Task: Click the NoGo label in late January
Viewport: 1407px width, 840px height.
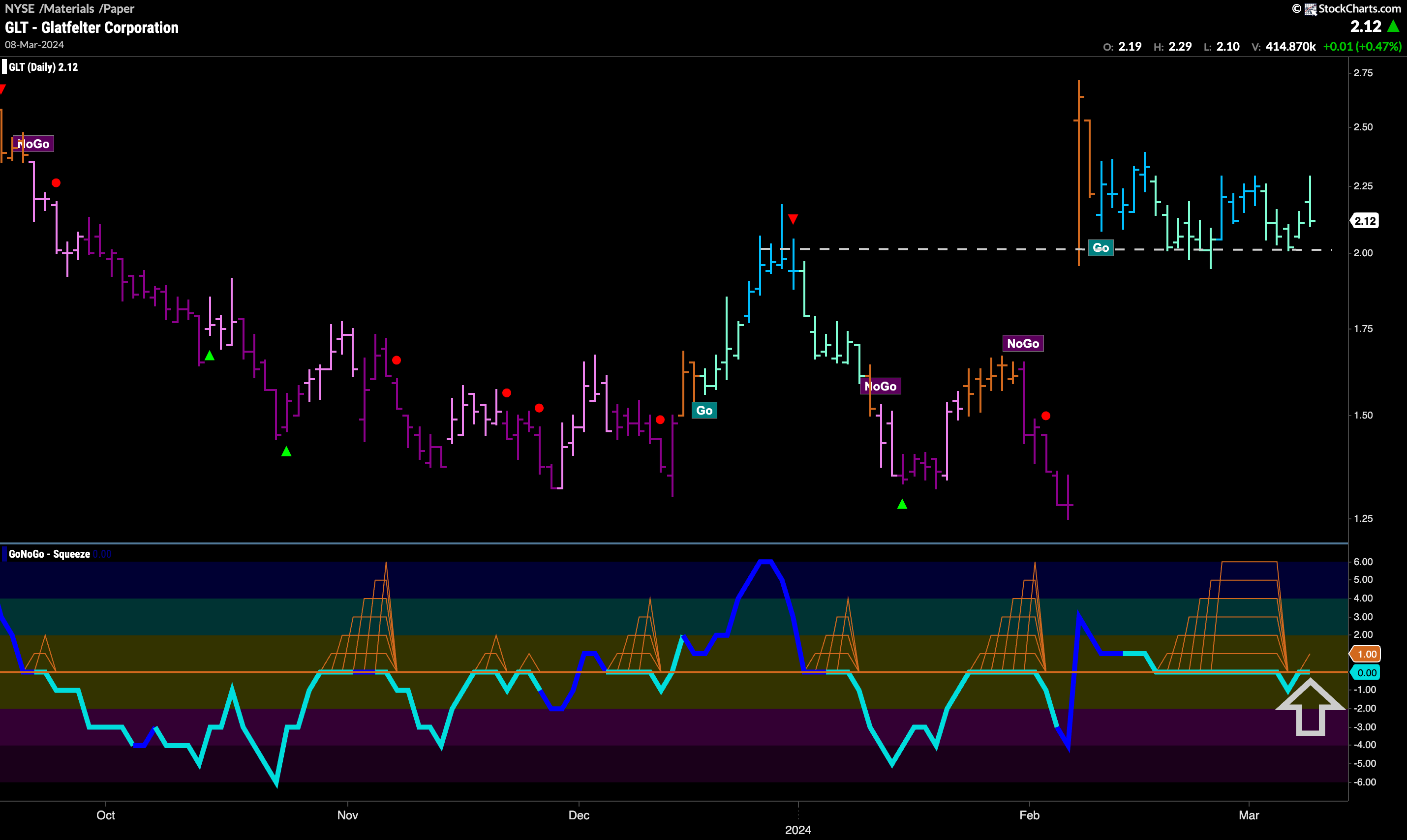Action: click(1023, 344)
